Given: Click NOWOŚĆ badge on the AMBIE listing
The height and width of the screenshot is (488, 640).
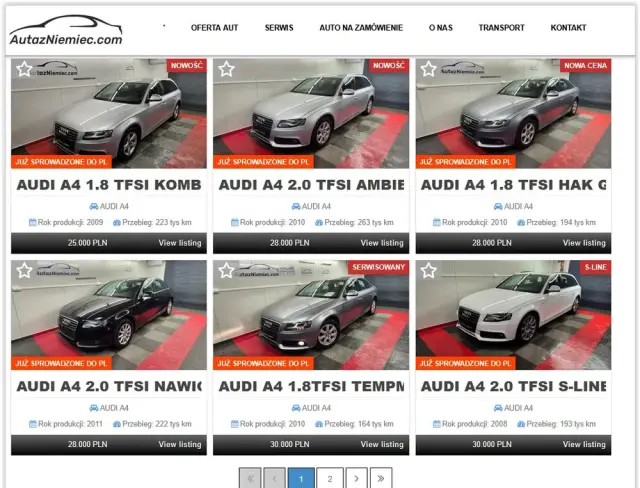Looking at the screenshot, I should [x=389, y=65].
